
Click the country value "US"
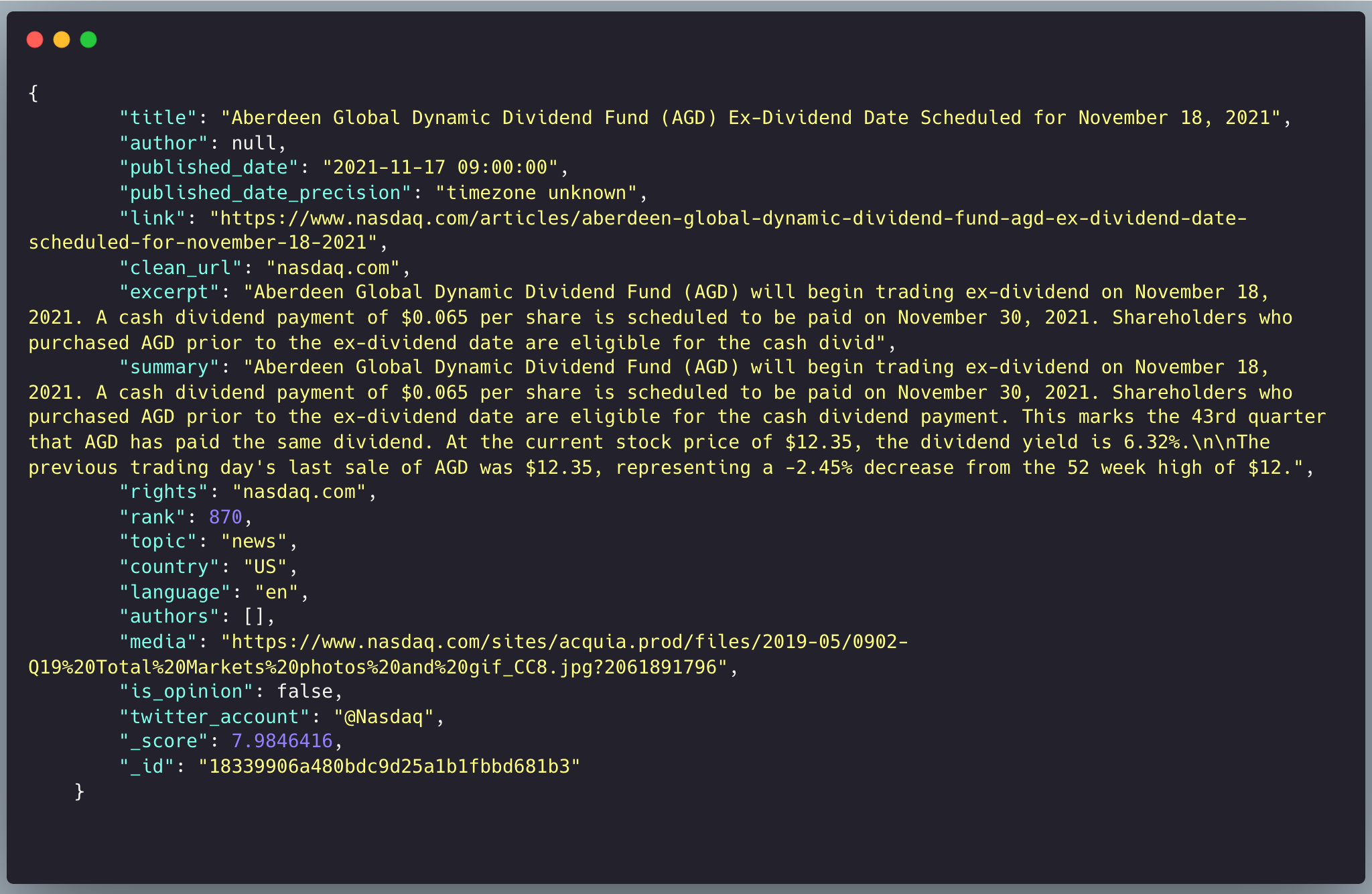[265, 567]
